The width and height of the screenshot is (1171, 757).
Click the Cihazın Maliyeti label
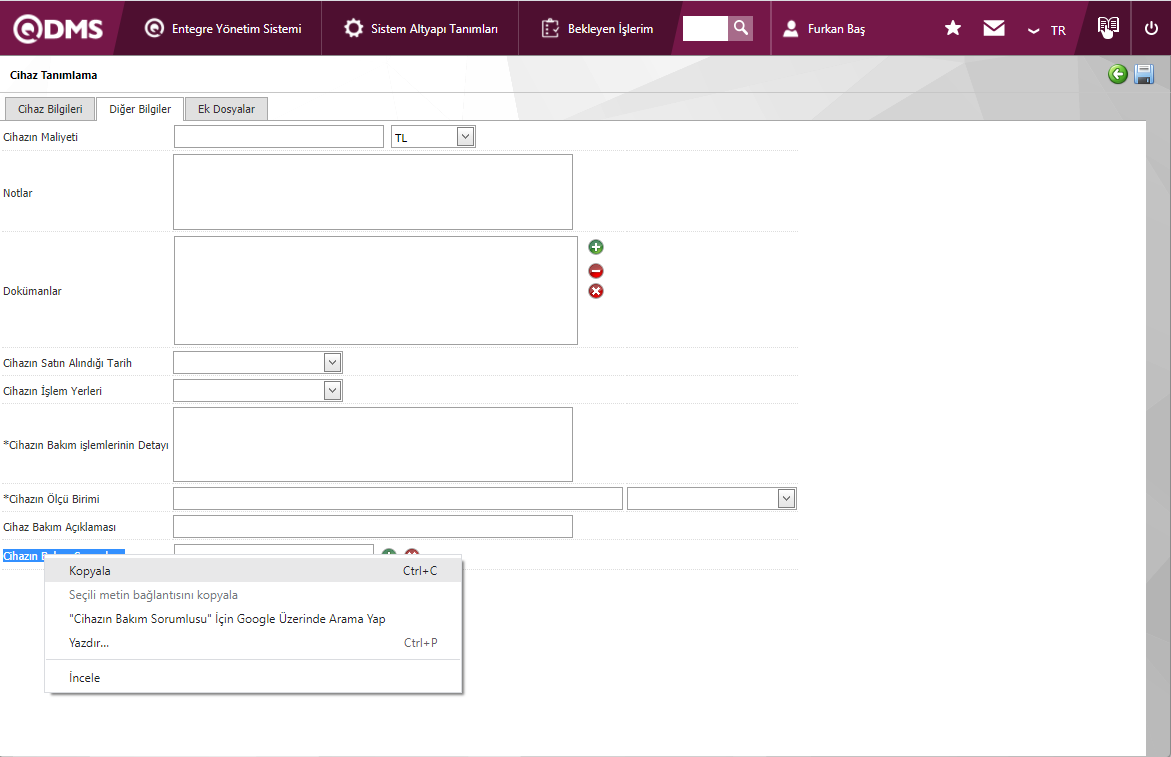tap(40, 137)
